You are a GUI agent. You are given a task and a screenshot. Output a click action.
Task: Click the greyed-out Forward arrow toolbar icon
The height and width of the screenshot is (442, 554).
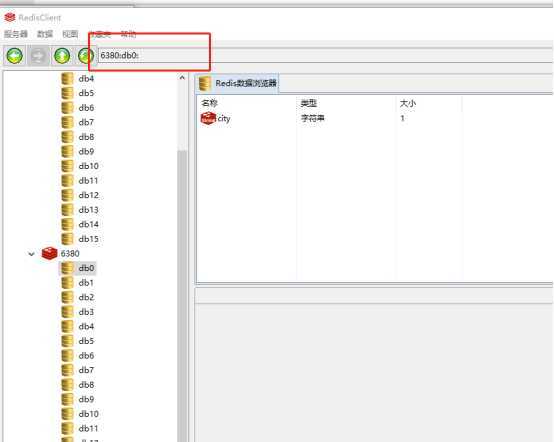38,56
